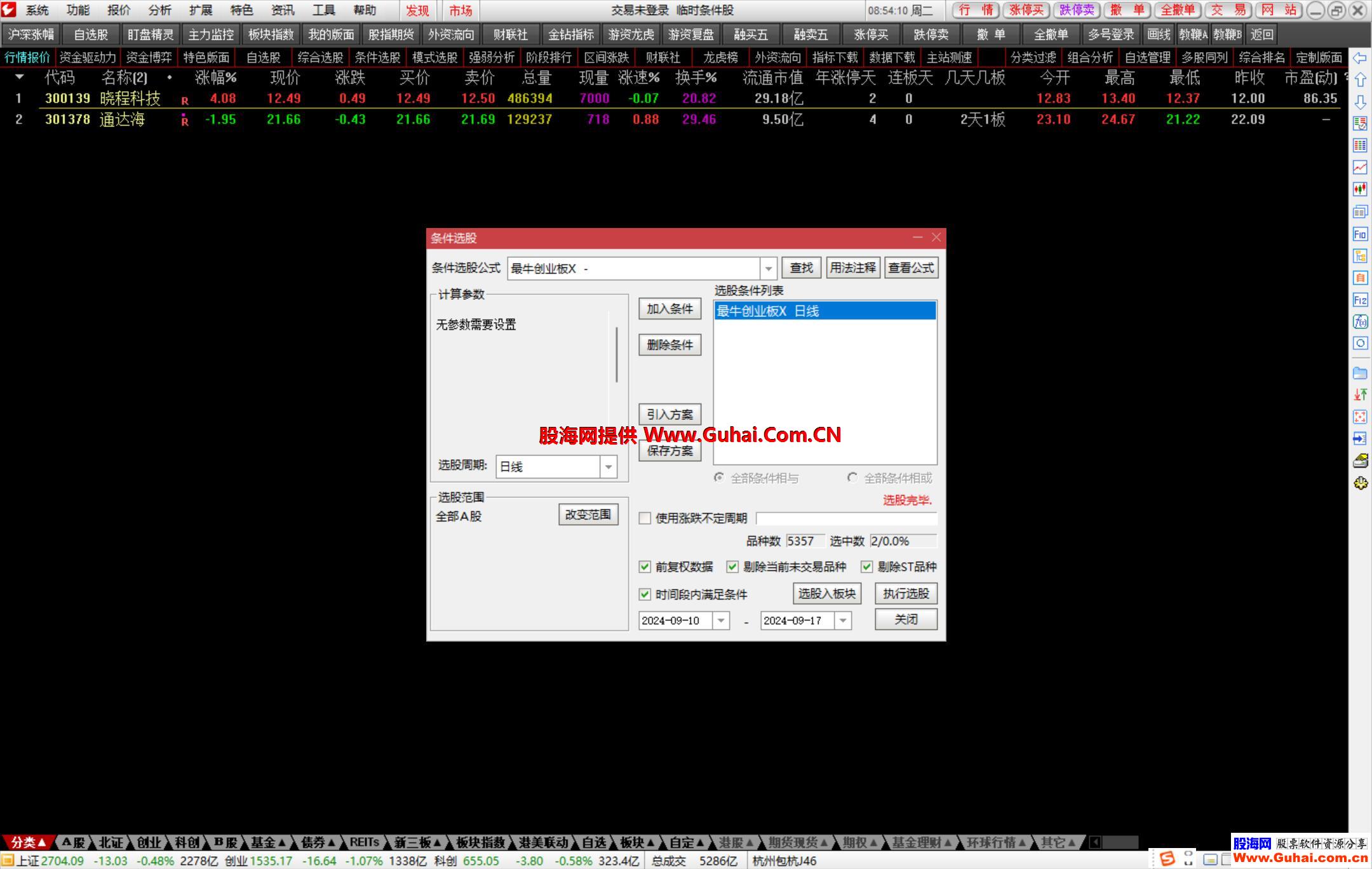Open the candlestick K-line chart icon
Image resolution: width=1372 pixels, height=869 pixels.
click(1360, 189)
